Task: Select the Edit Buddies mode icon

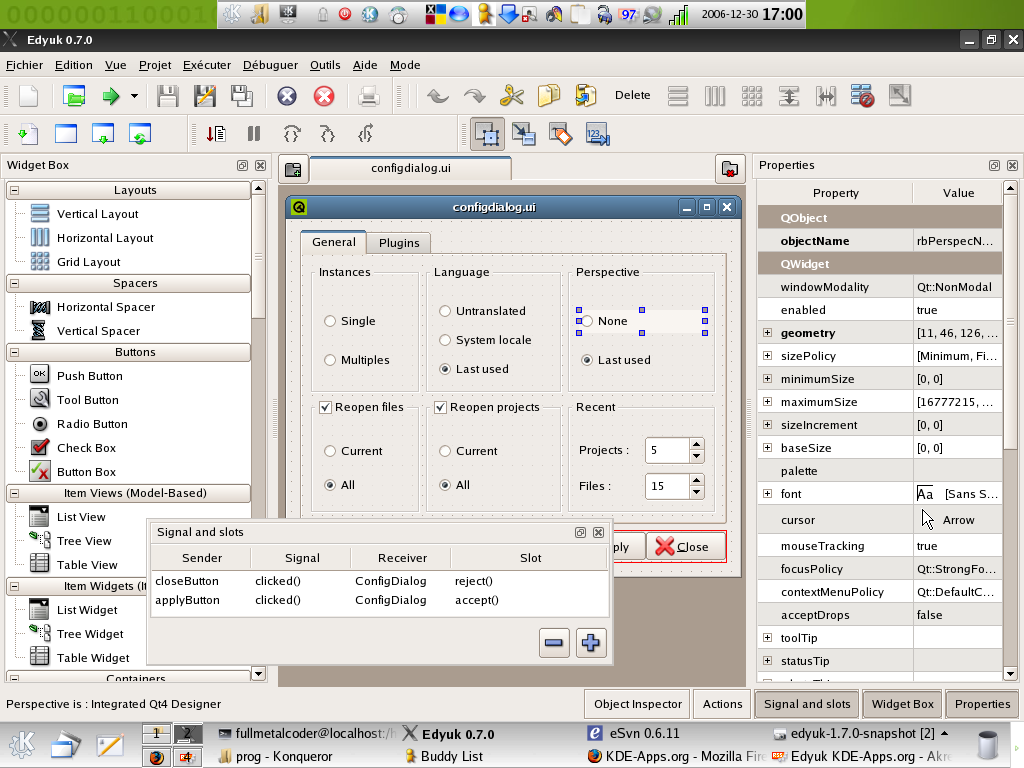Action: [560, 135]
